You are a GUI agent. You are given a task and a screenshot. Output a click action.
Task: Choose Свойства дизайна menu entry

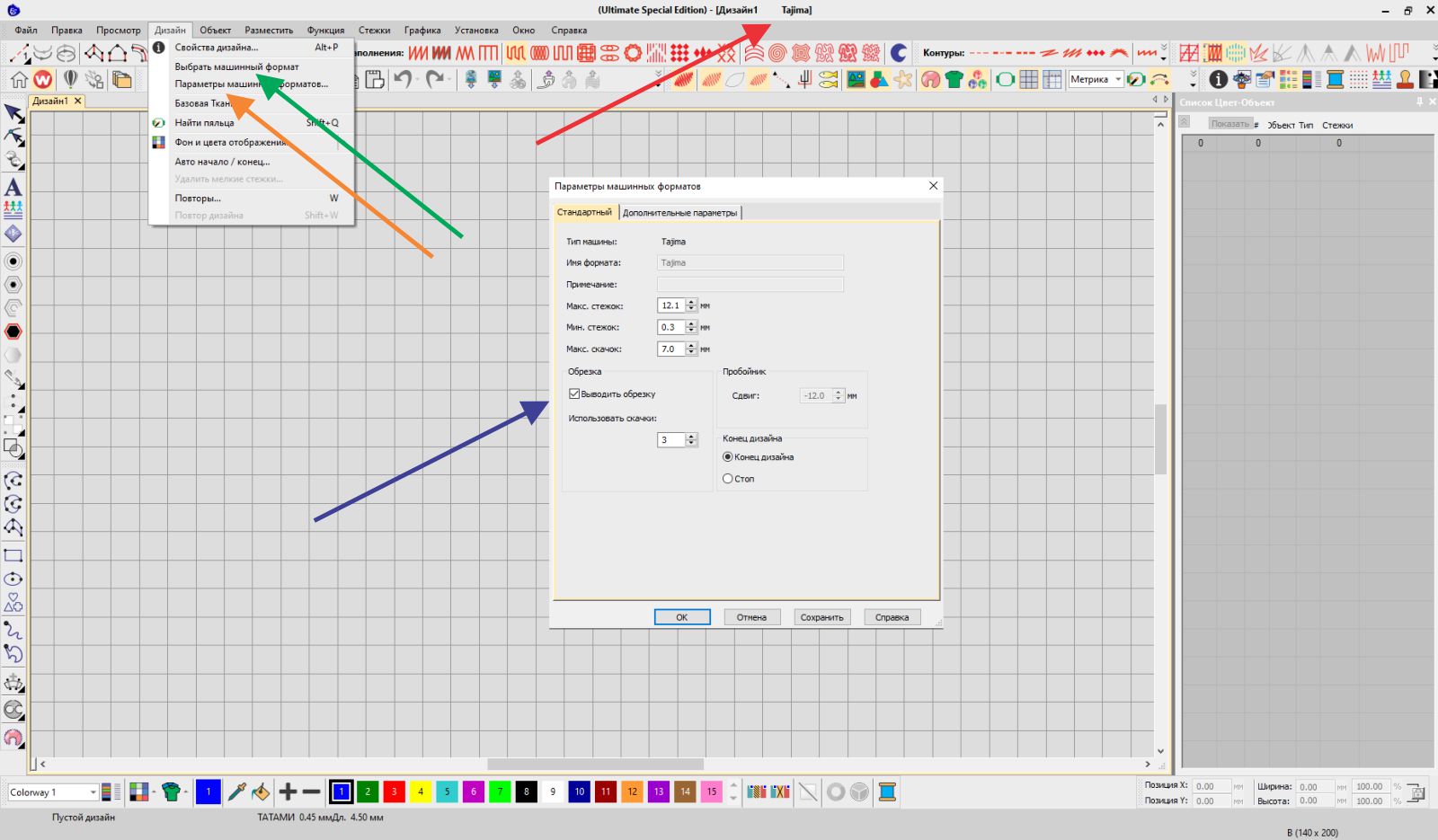coord(216,47)
